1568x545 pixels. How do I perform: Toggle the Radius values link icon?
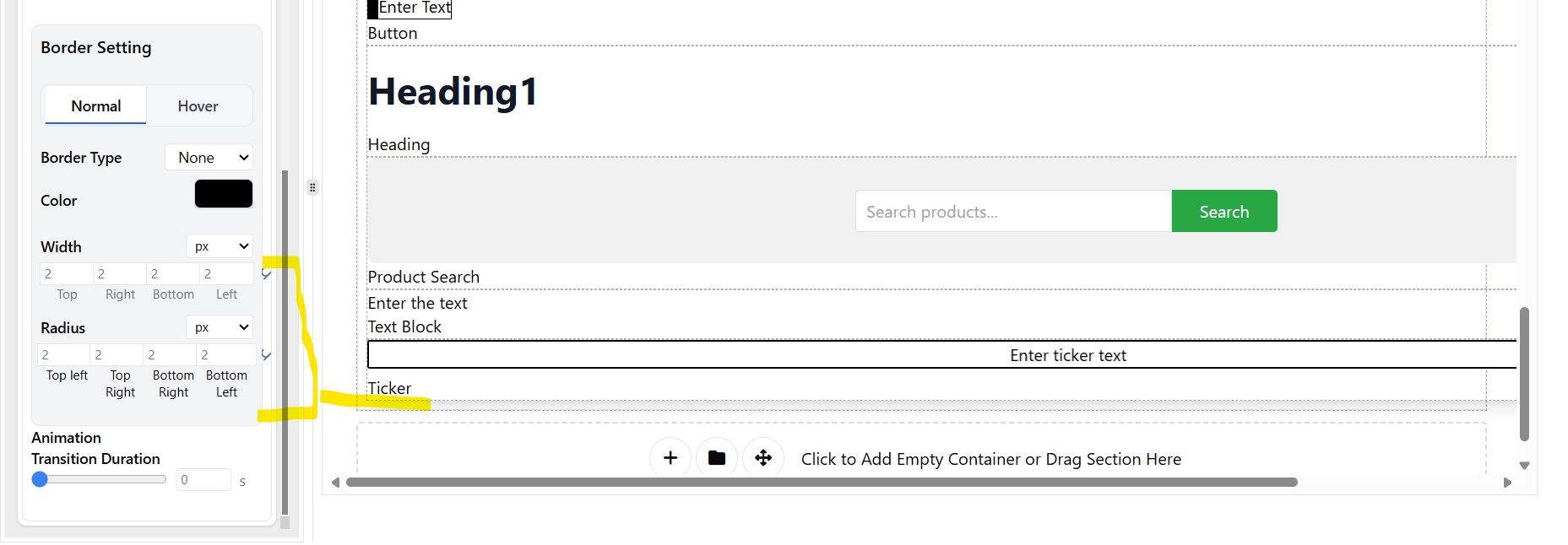point(267,355)
